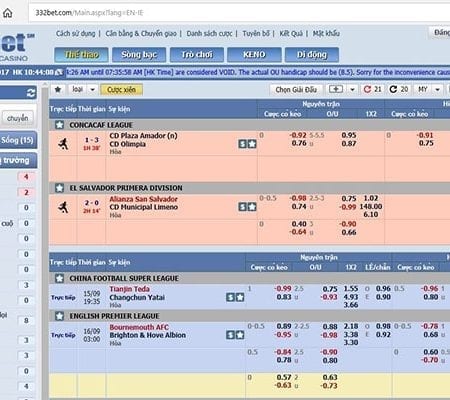Click the Kết Quả link
This screenshot has height=400, width=450.
(x=291, y=33)
